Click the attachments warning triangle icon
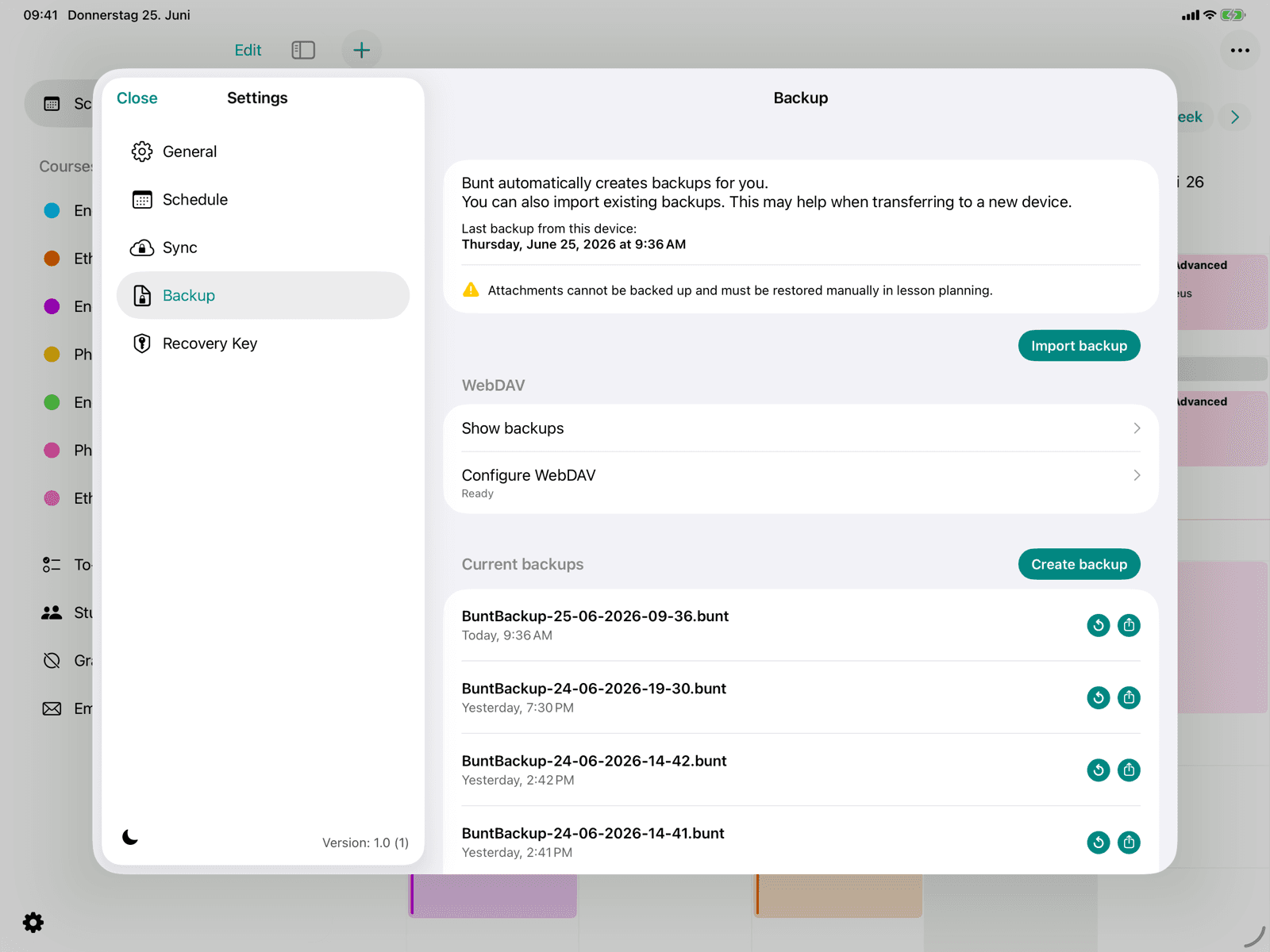Screen dimensions: 1270x952 pyautogui.click(x=471, y=290)
